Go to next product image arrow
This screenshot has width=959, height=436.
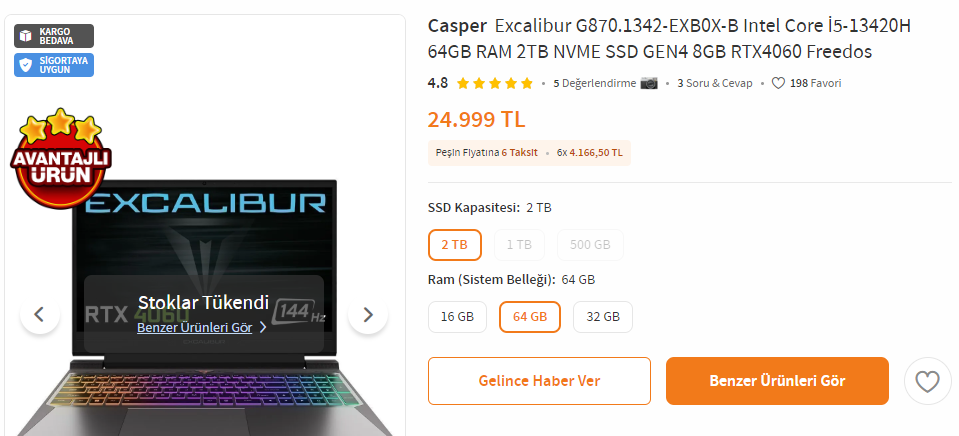coord(368,314)
